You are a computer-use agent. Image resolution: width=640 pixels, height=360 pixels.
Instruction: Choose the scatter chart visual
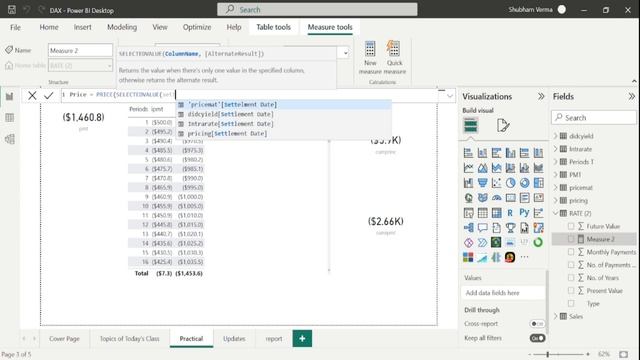coord(496,183)
